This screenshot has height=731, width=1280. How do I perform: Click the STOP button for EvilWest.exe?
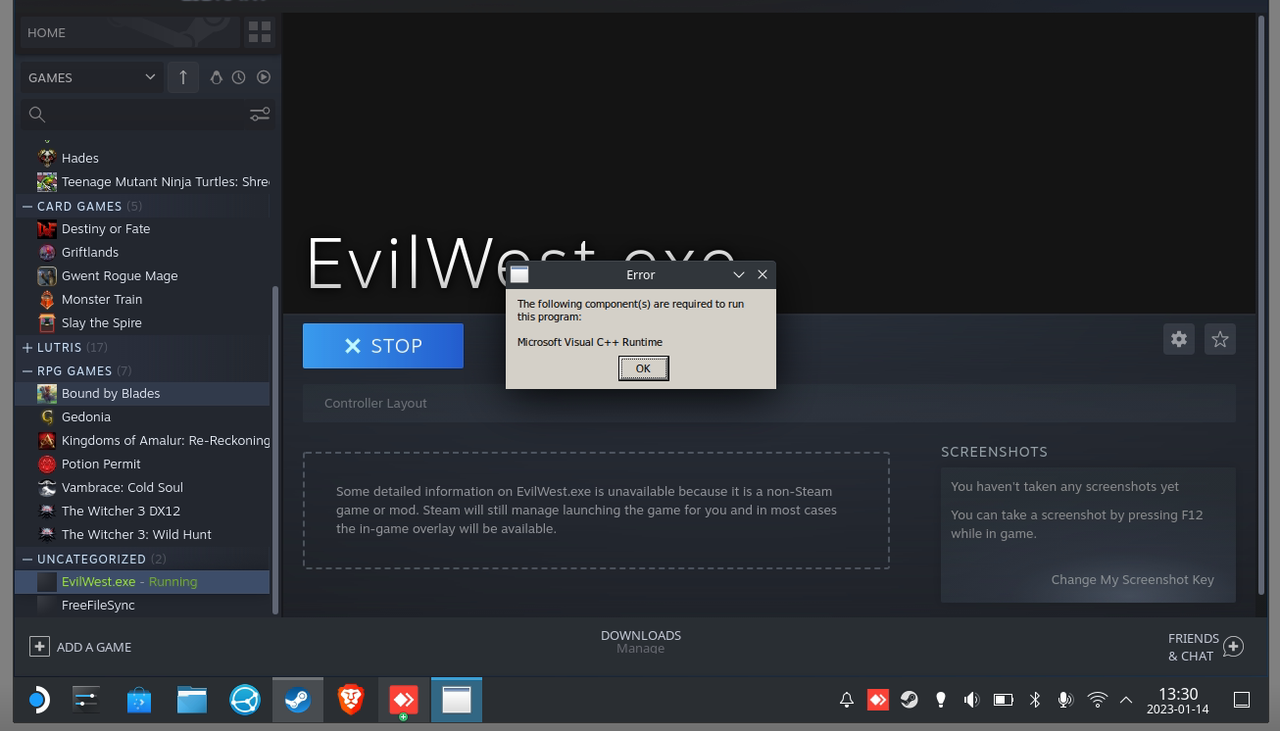[x=383, y=346]
